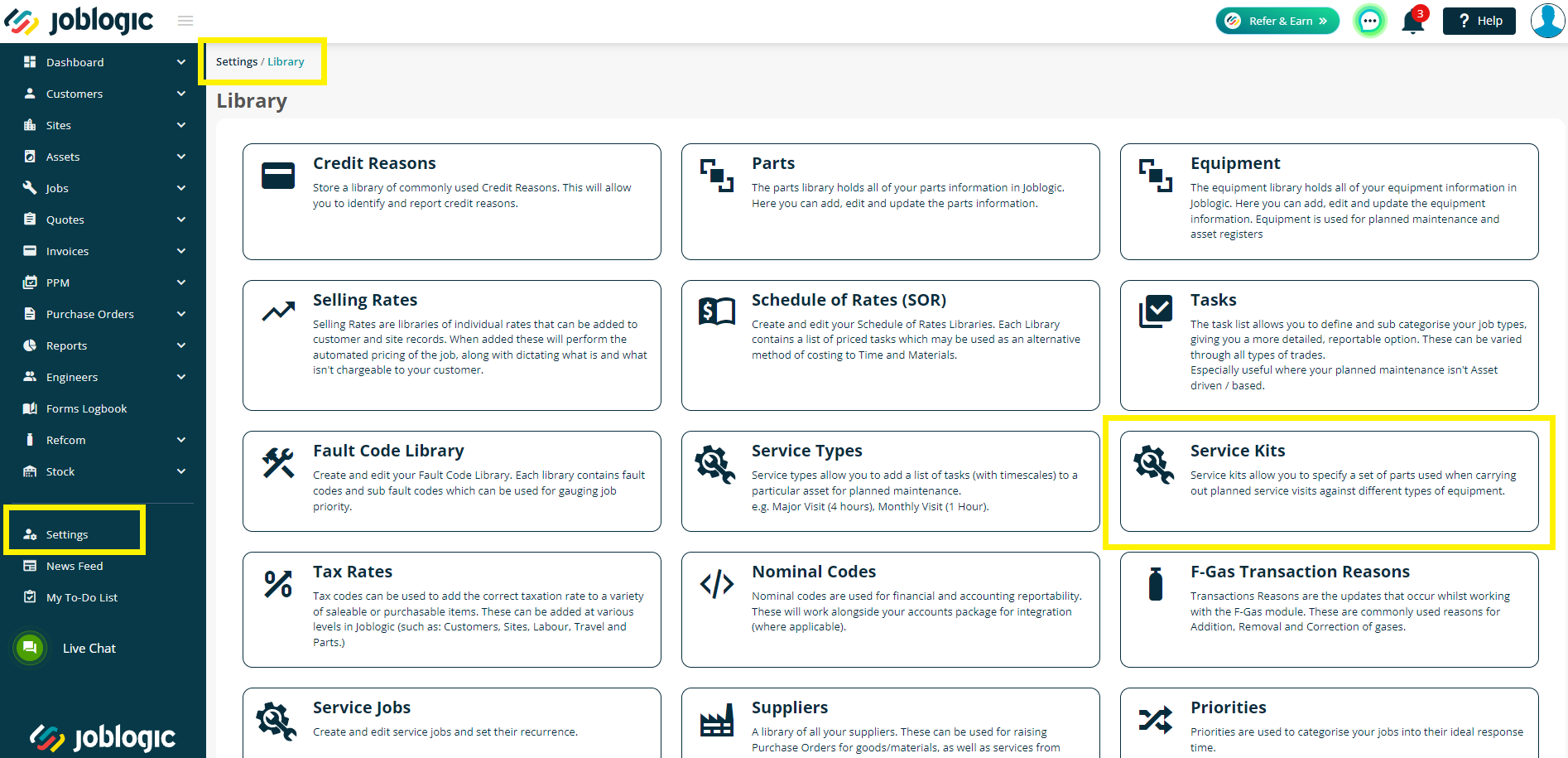The width and height of the screenshot is (1568, 758).
Task: Click the Schedule of Rates book icon
Action: 717,311
